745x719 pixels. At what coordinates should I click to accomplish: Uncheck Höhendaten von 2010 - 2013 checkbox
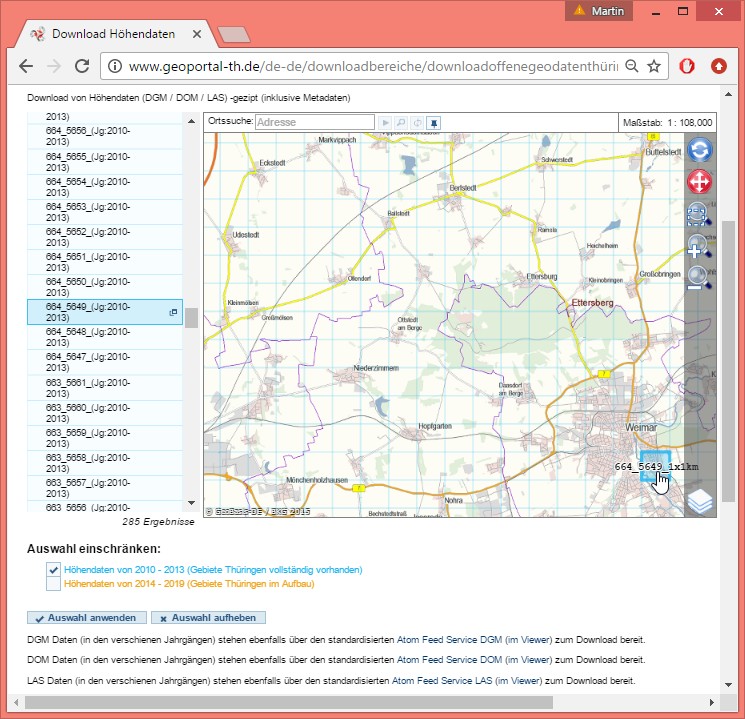point(54,569)
